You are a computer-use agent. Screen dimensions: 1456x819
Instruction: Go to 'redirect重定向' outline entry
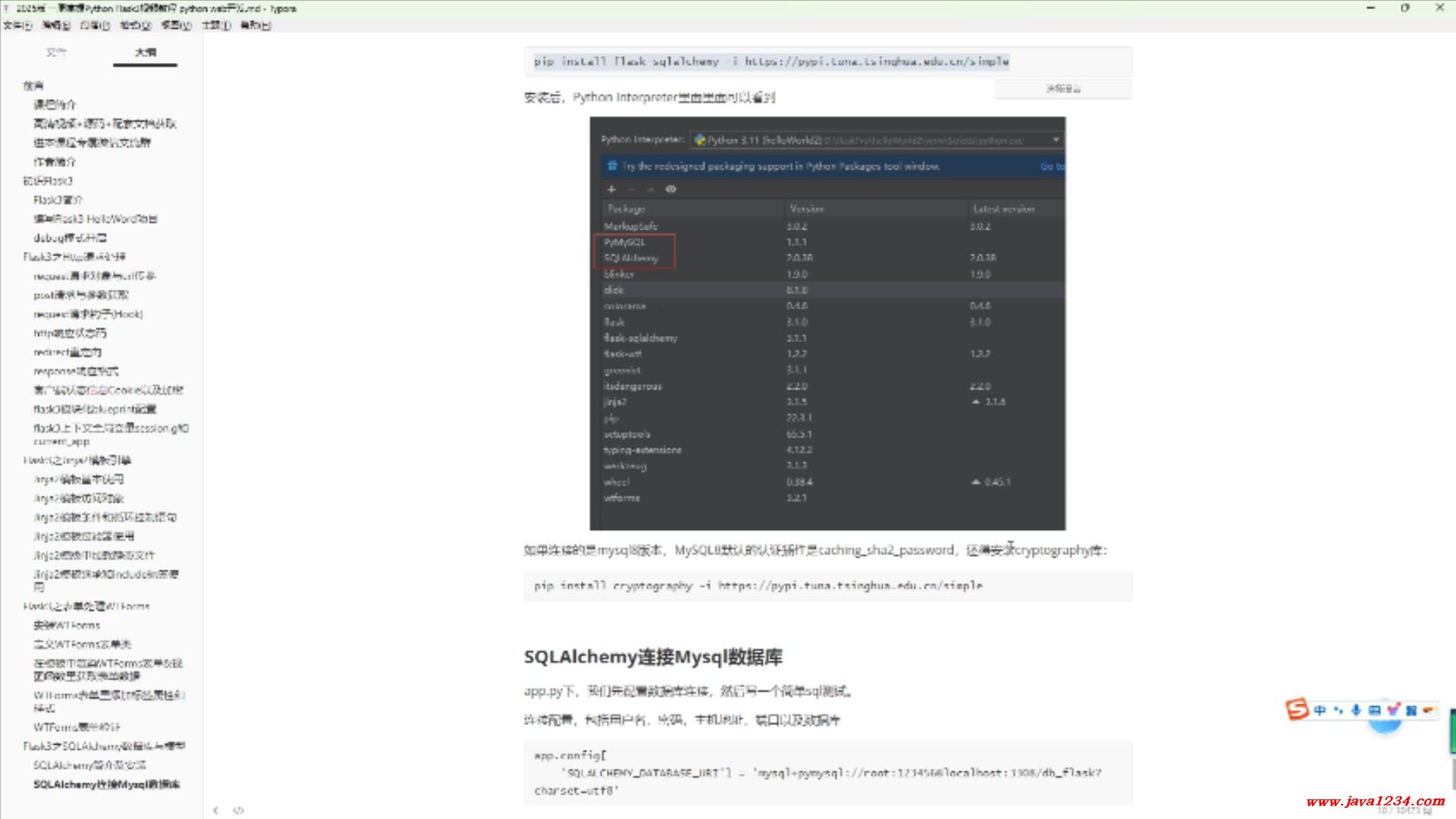[67, 353]
